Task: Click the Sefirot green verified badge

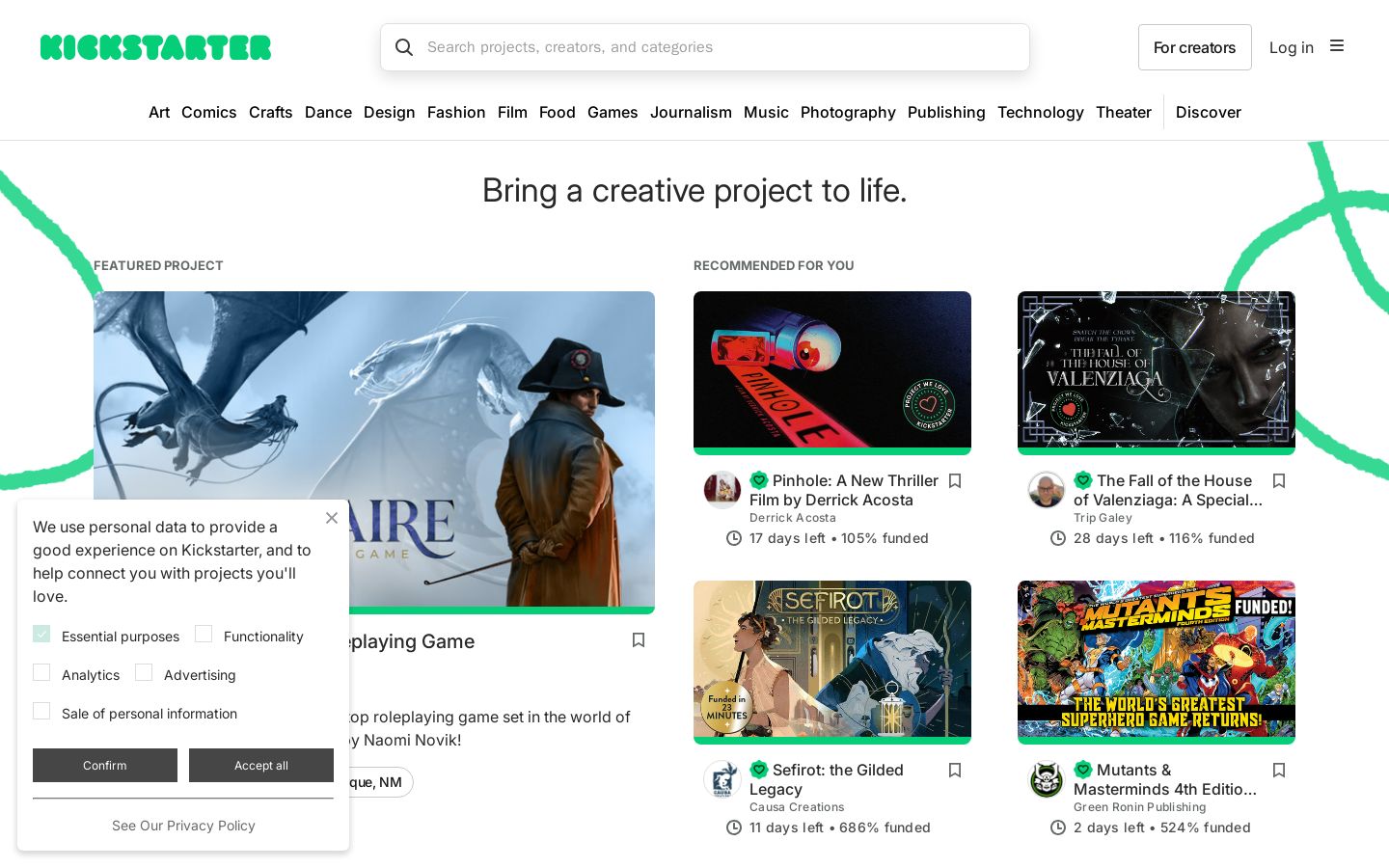Action: pos(759,770)
